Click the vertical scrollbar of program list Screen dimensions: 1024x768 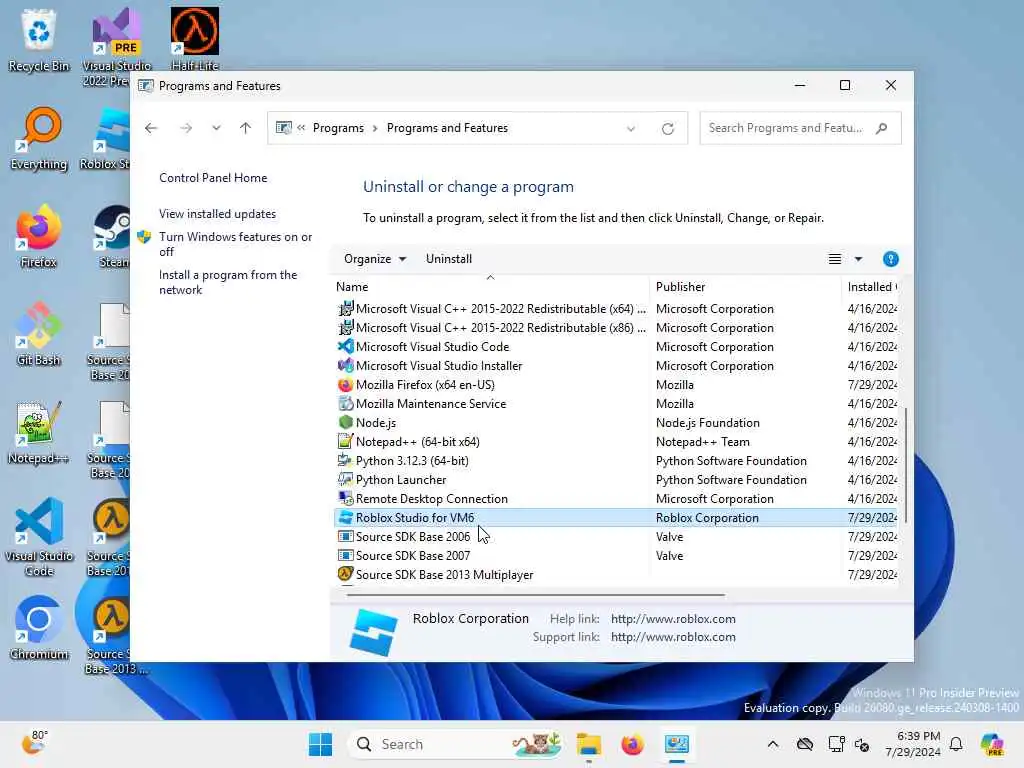pyautogui.click(x=905, y=465)
